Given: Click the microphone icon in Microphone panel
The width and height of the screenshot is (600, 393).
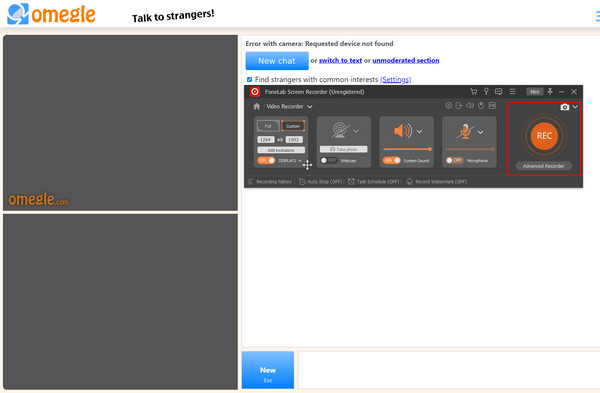Looking at the screenshot, I should pyautogui.click(x=465, y=131).
